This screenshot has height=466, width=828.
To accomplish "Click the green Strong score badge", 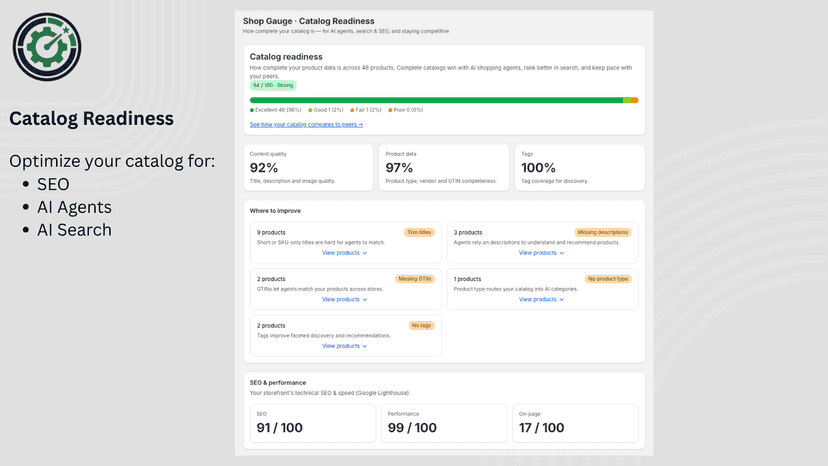I will click(x=273, y=85).
